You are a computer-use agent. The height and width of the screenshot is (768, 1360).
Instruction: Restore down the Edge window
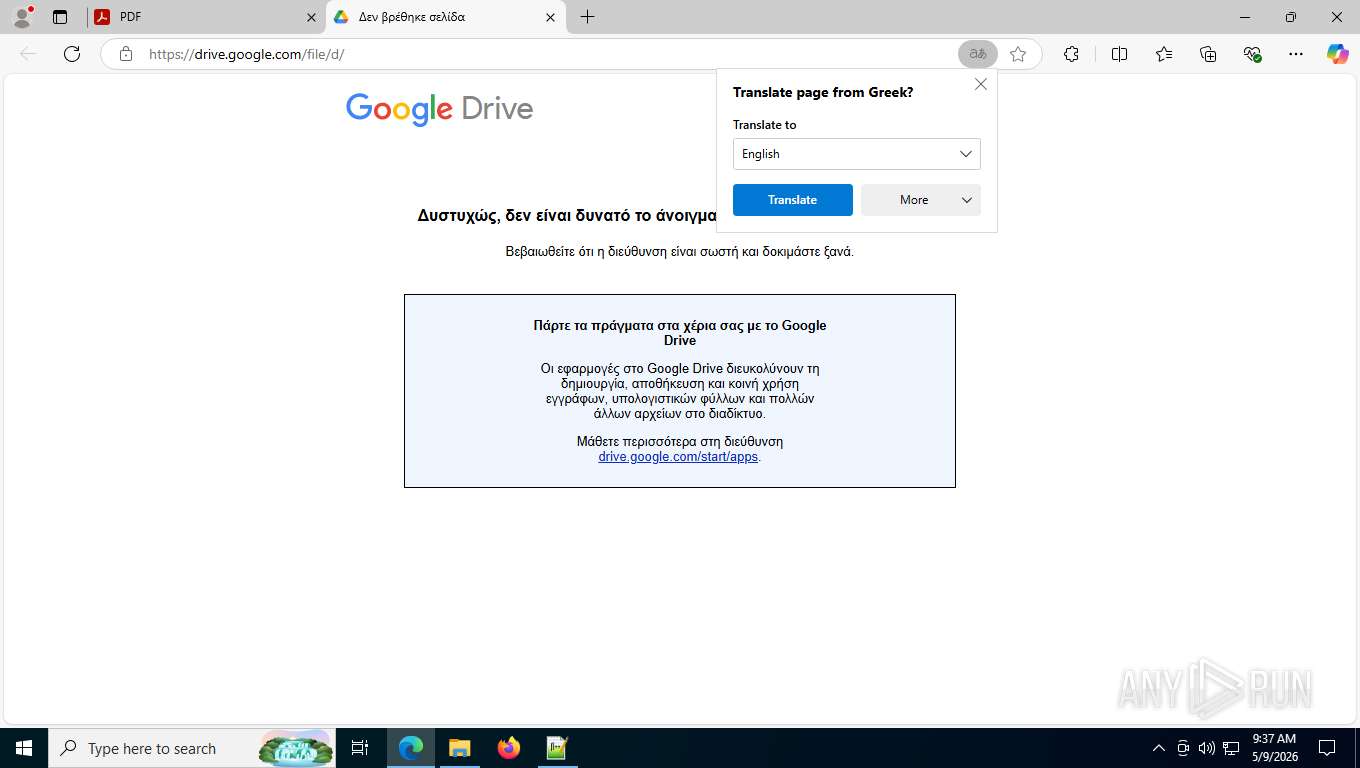1291,17
